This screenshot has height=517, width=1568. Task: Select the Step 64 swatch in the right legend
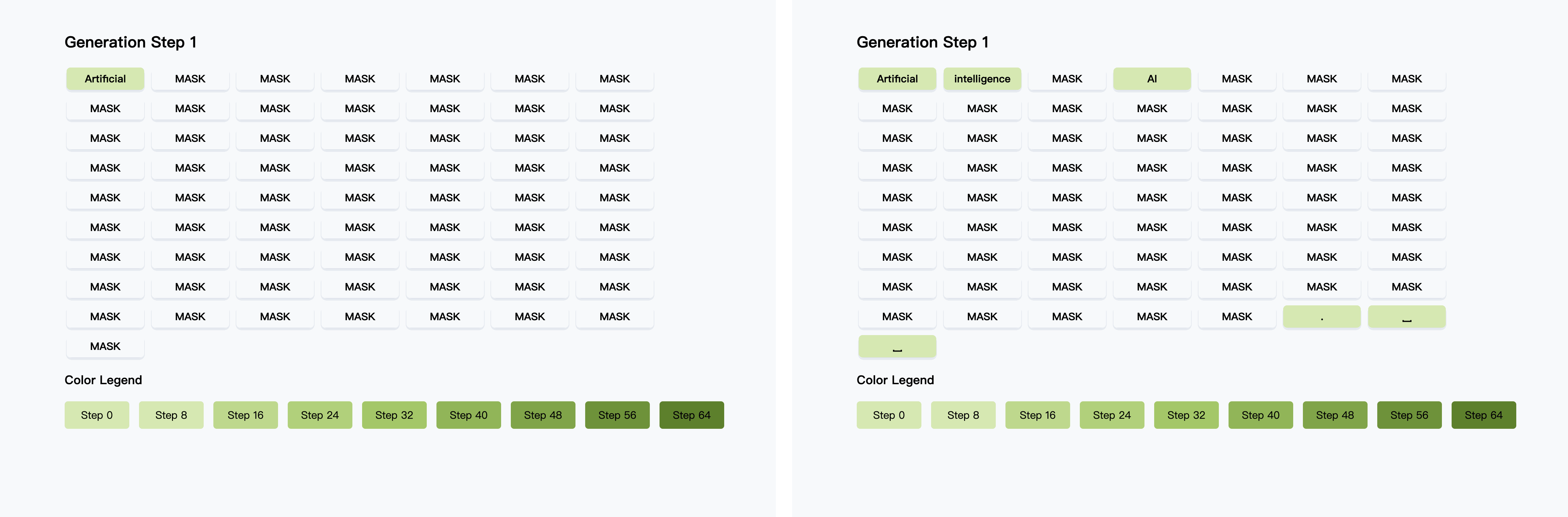click(x=1483, y=415)
